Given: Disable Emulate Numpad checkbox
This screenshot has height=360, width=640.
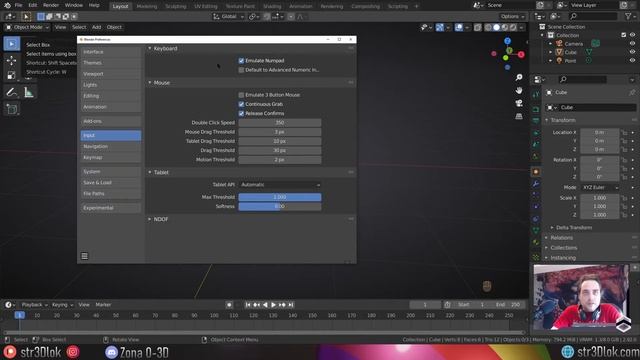Looking at the screenshot, I should (x=241, y=60).
